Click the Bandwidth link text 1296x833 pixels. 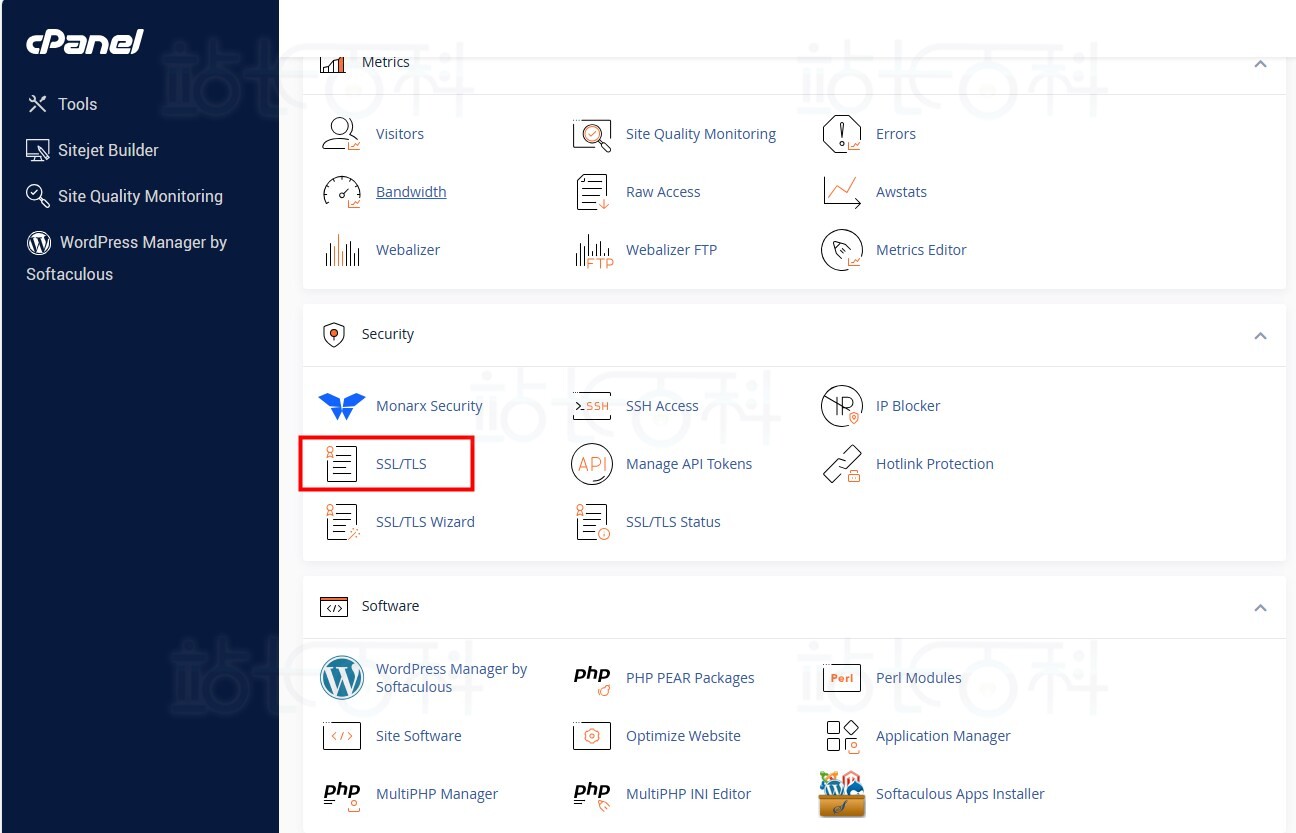pos(411,192)
